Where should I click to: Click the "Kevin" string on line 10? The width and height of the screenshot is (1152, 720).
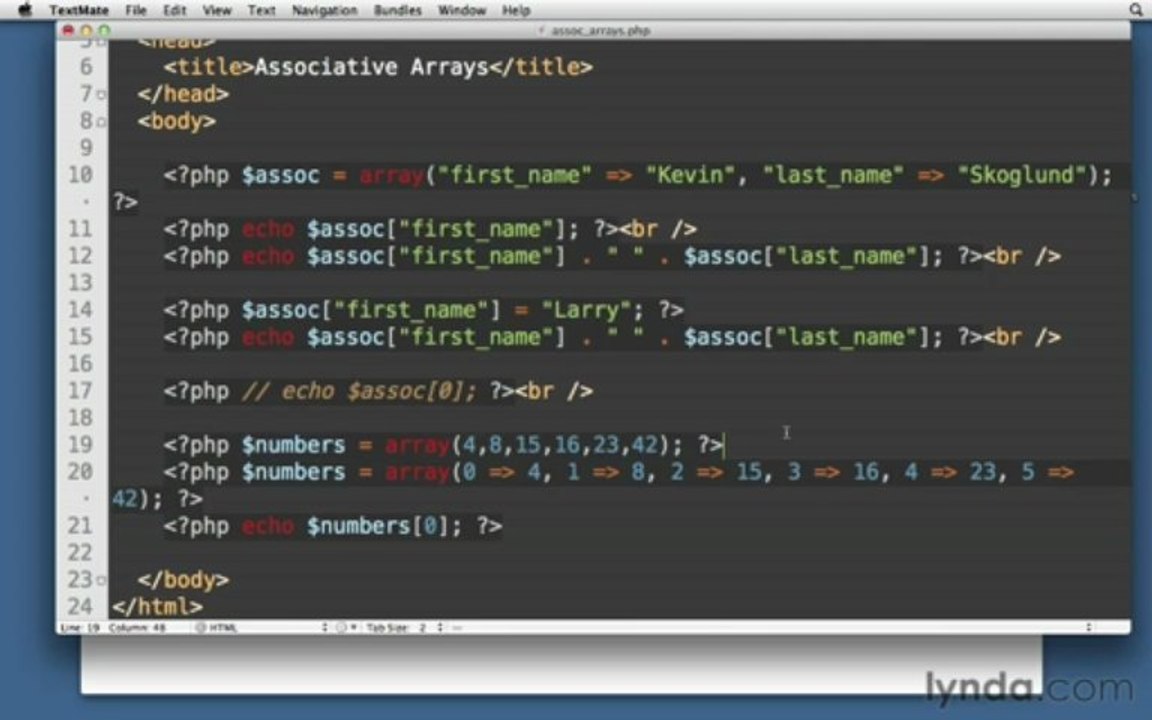[x=689, y=175]
